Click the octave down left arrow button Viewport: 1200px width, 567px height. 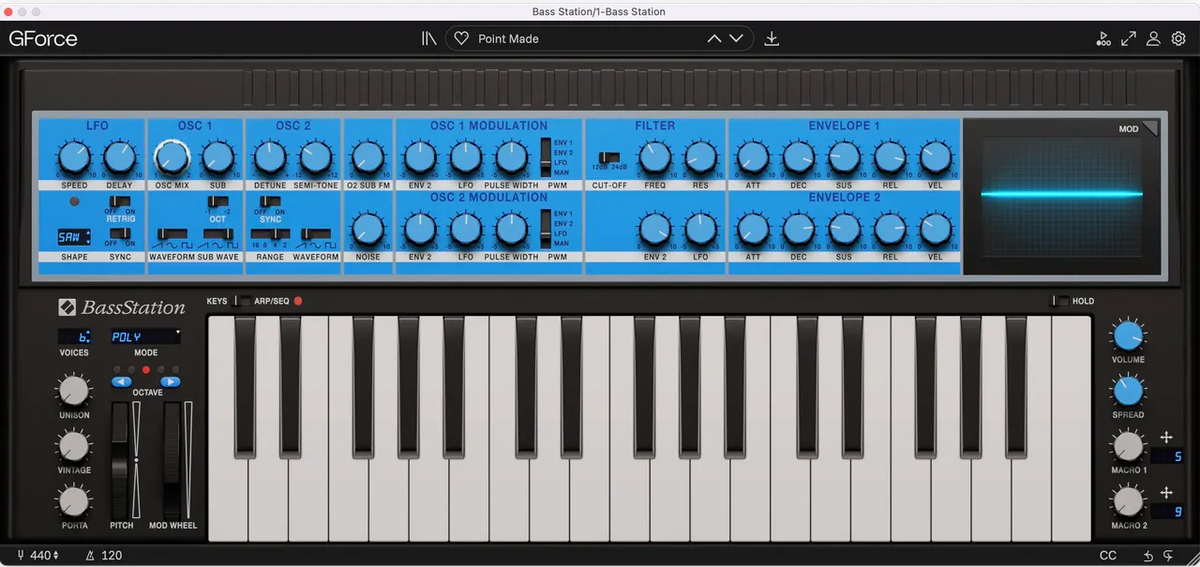(121, 382)
